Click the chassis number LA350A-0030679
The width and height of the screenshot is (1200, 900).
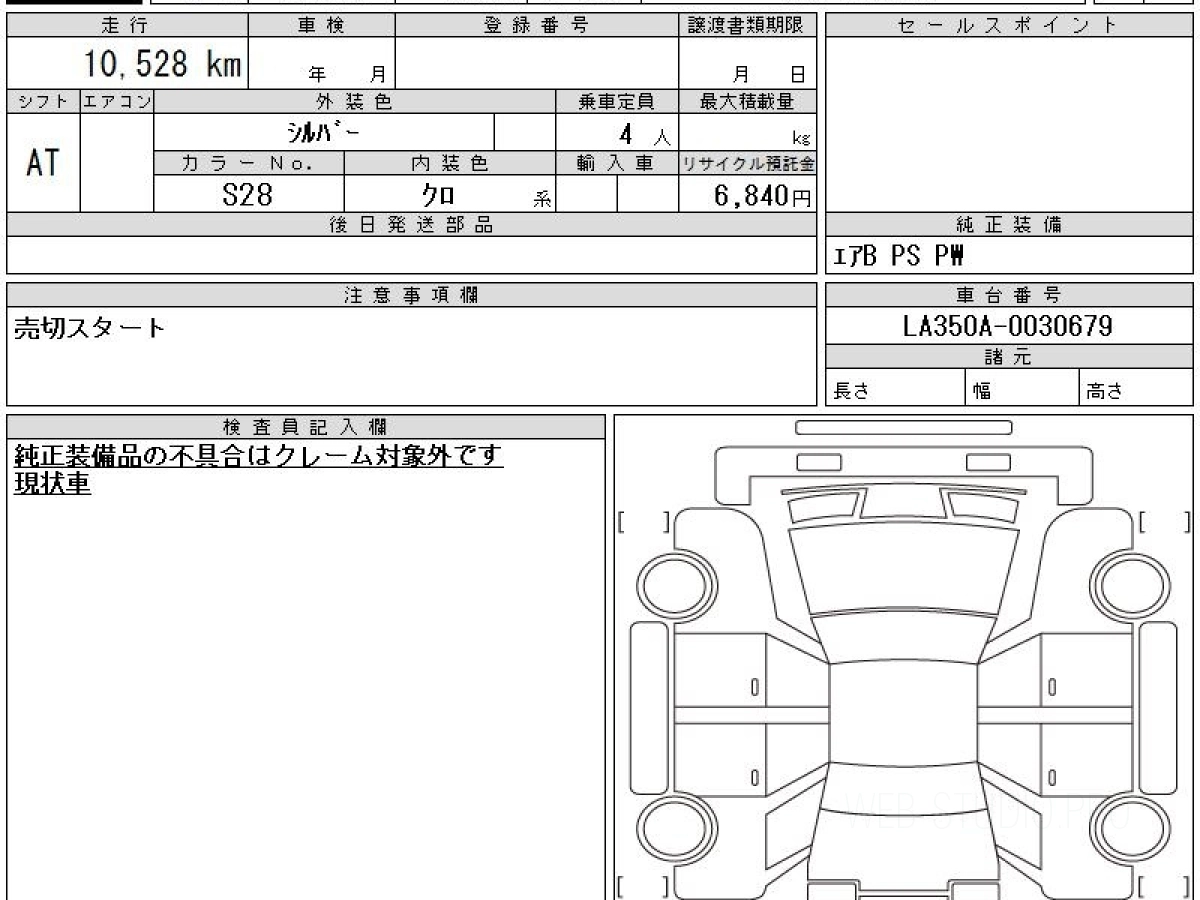(x=1008, y=326)
